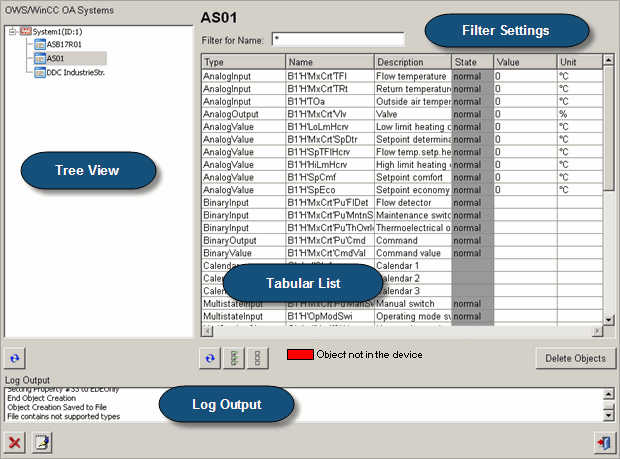Click red 'Object not in the device' swatch

299,355
